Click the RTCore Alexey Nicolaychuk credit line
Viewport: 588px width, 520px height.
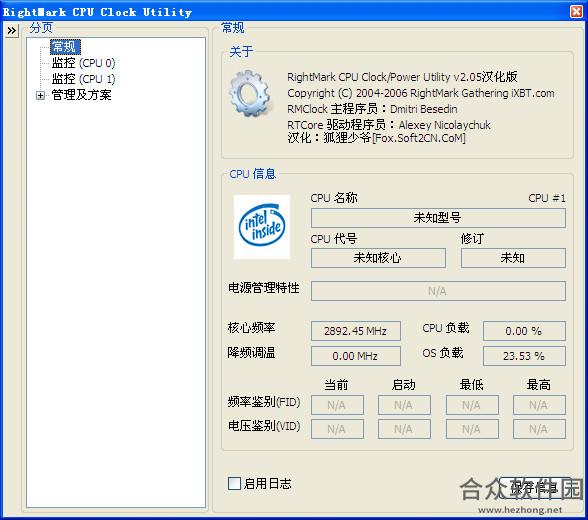(388, 124)
